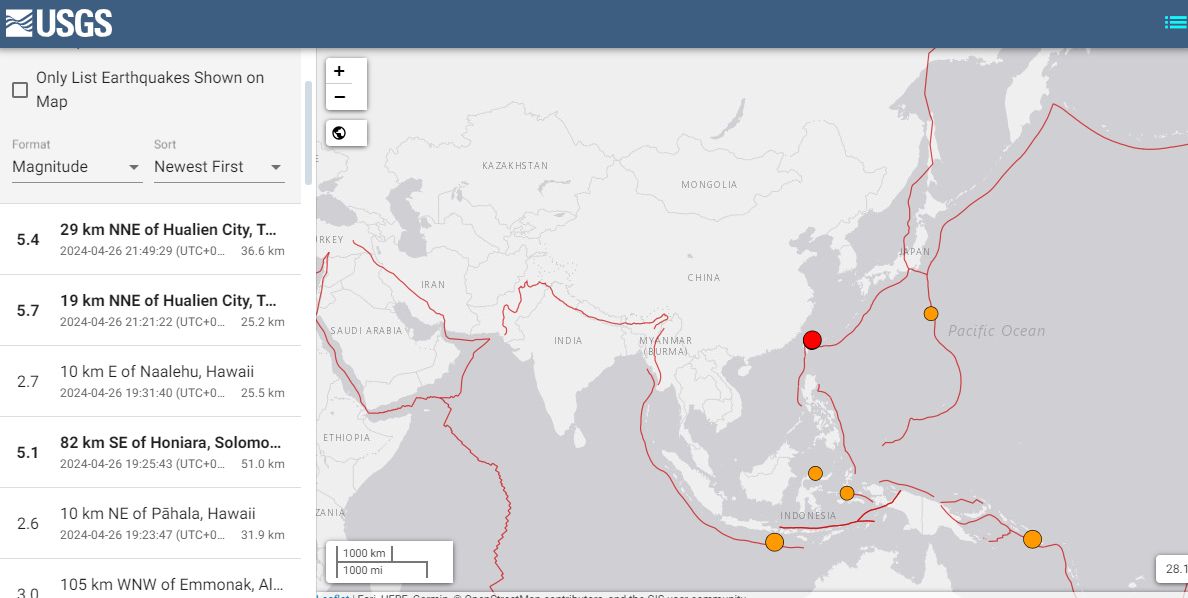Zoom in on the map
This screenshot has width=1188, height=598.
[339, 71]
